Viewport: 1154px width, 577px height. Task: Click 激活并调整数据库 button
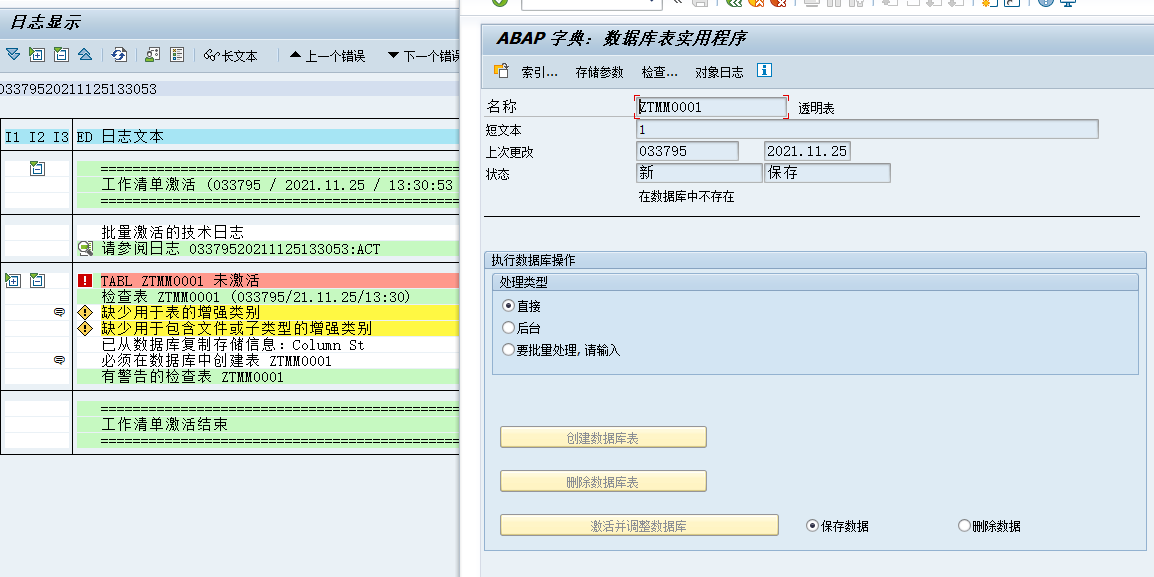639,524
